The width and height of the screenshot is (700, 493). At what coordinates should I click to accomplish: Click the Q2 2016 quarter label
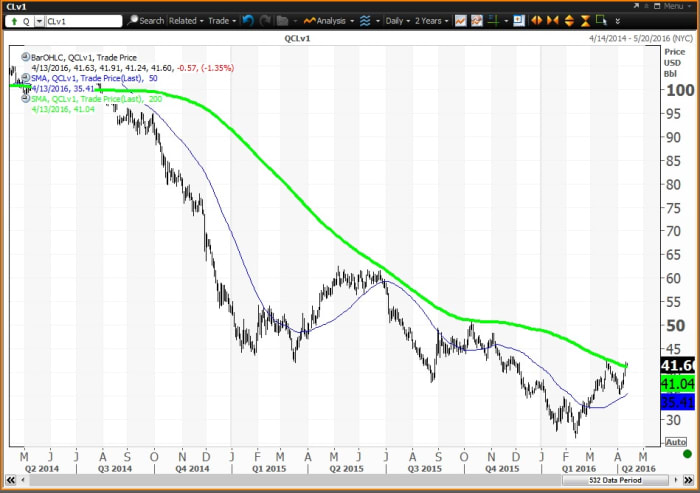[x=639, y=468]
